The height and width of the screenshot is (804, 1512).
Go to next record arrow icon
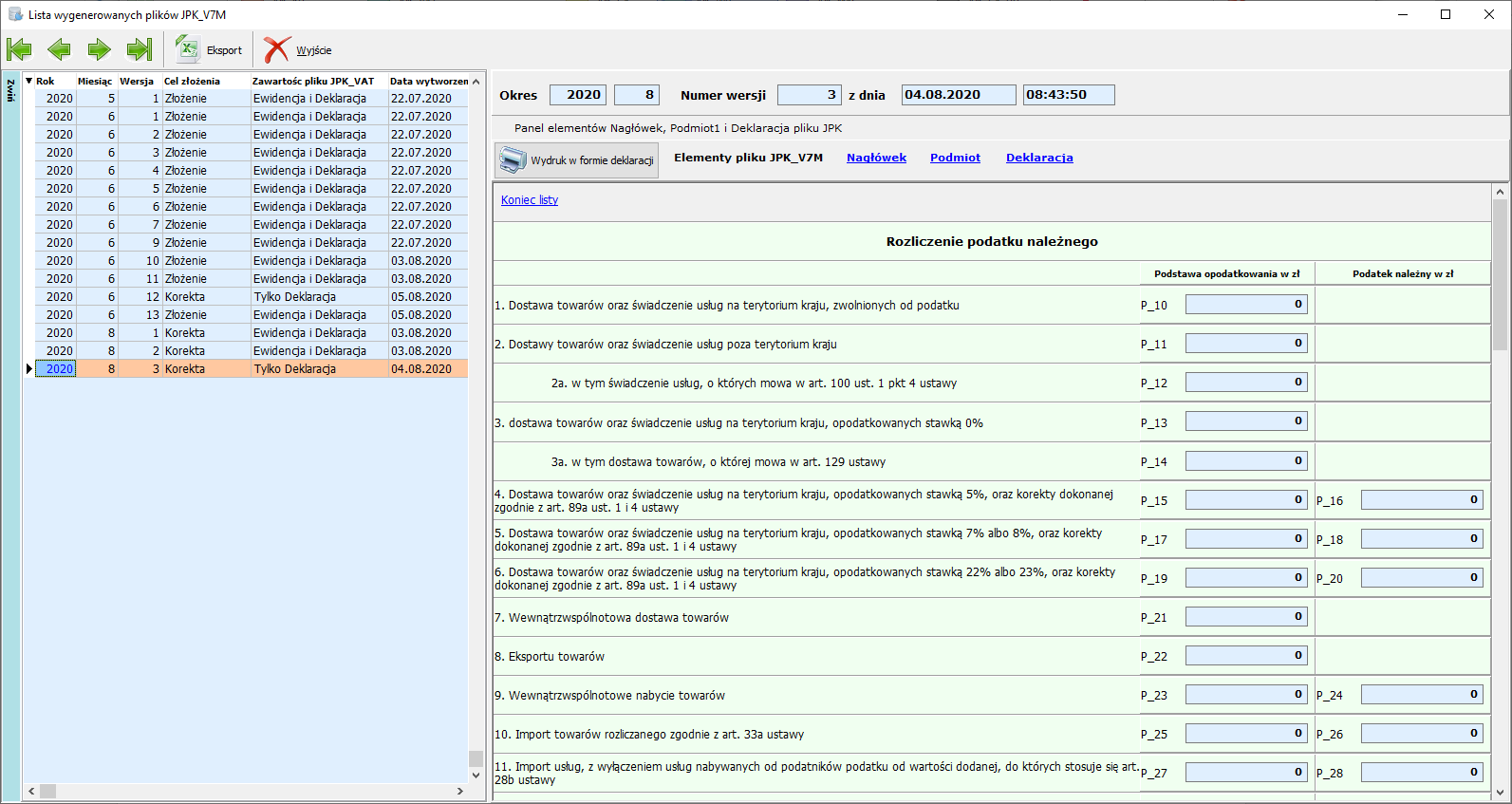pyautogui.click(x=99, y=49)
